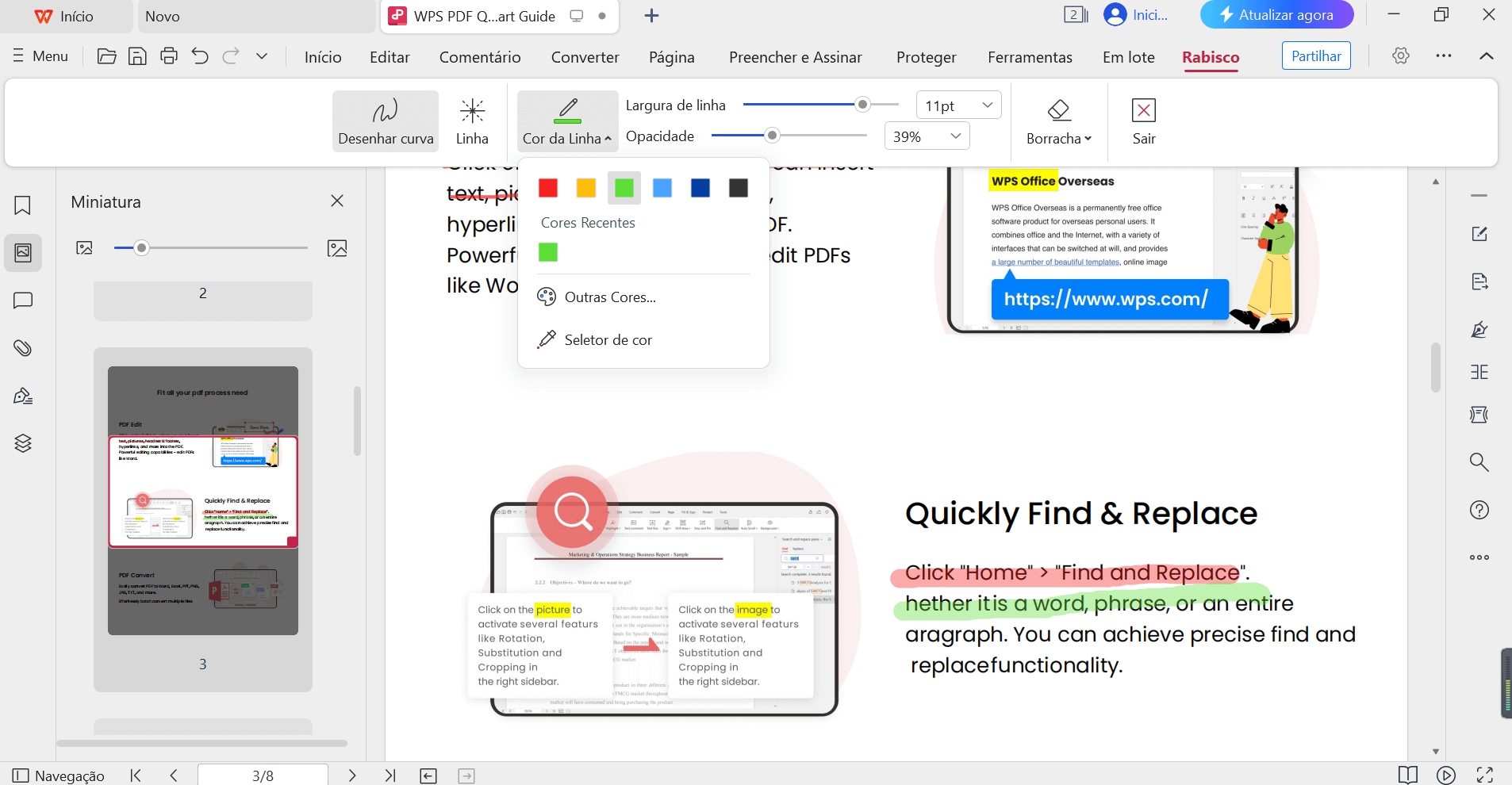Select the Desenhar curva drawing tool
This screenshot has width=1512, height=785.
coord(385,121)
